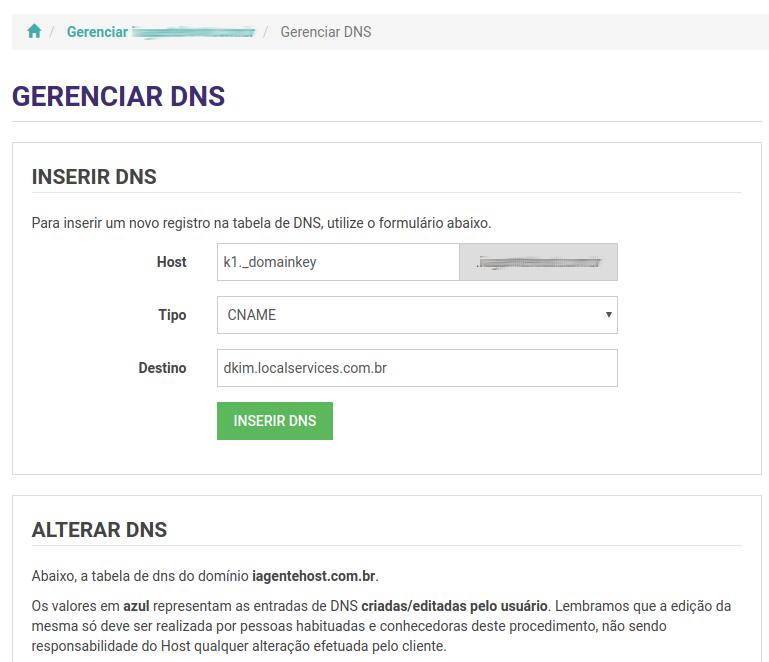Click the home icon in the breadcrumb
The height and width of the screenshot is (662, 769).
click(x=34, y=32)
